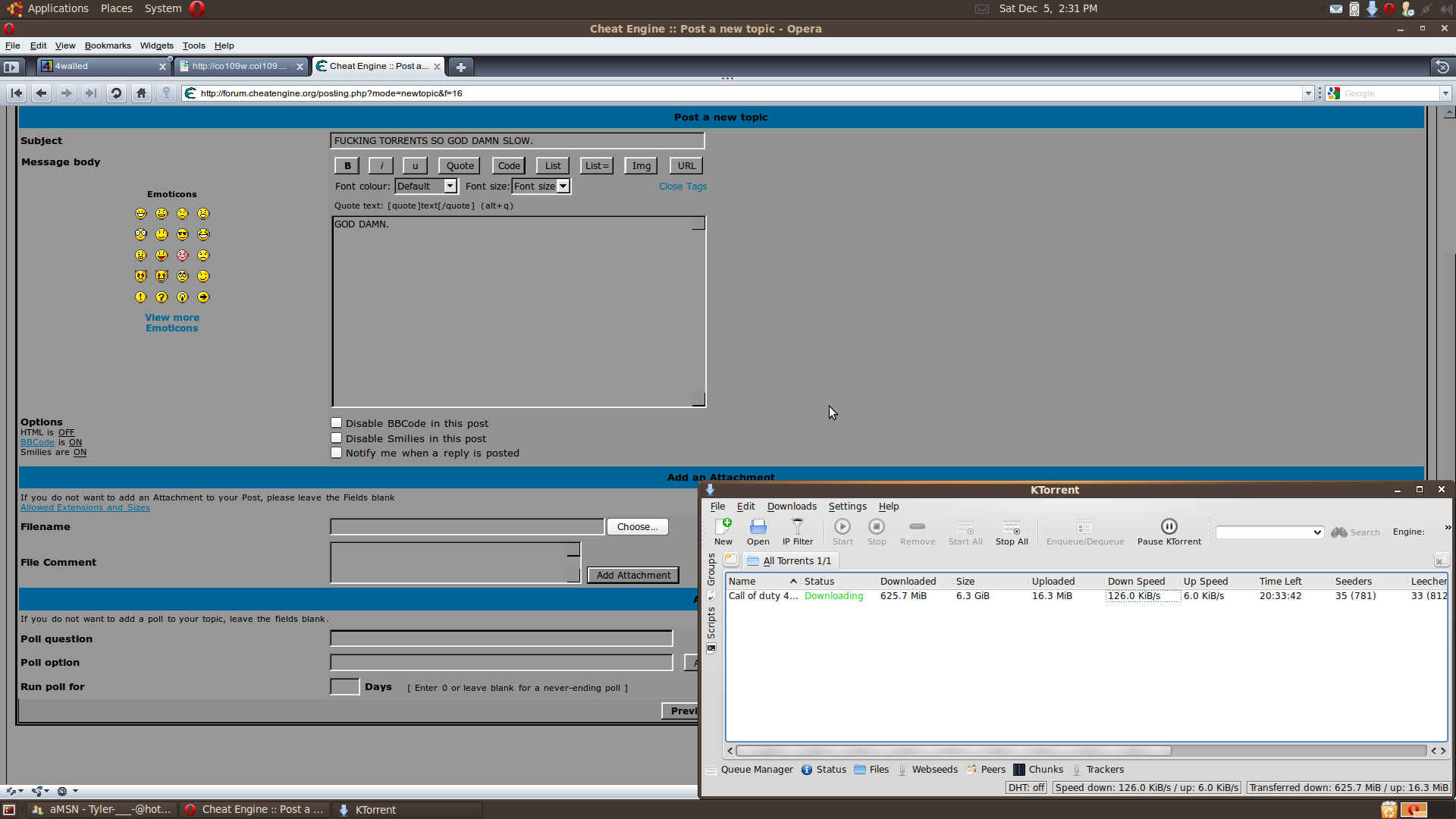Sort torrents by Name column header
Screen dimensions: 1456x819
762,582
